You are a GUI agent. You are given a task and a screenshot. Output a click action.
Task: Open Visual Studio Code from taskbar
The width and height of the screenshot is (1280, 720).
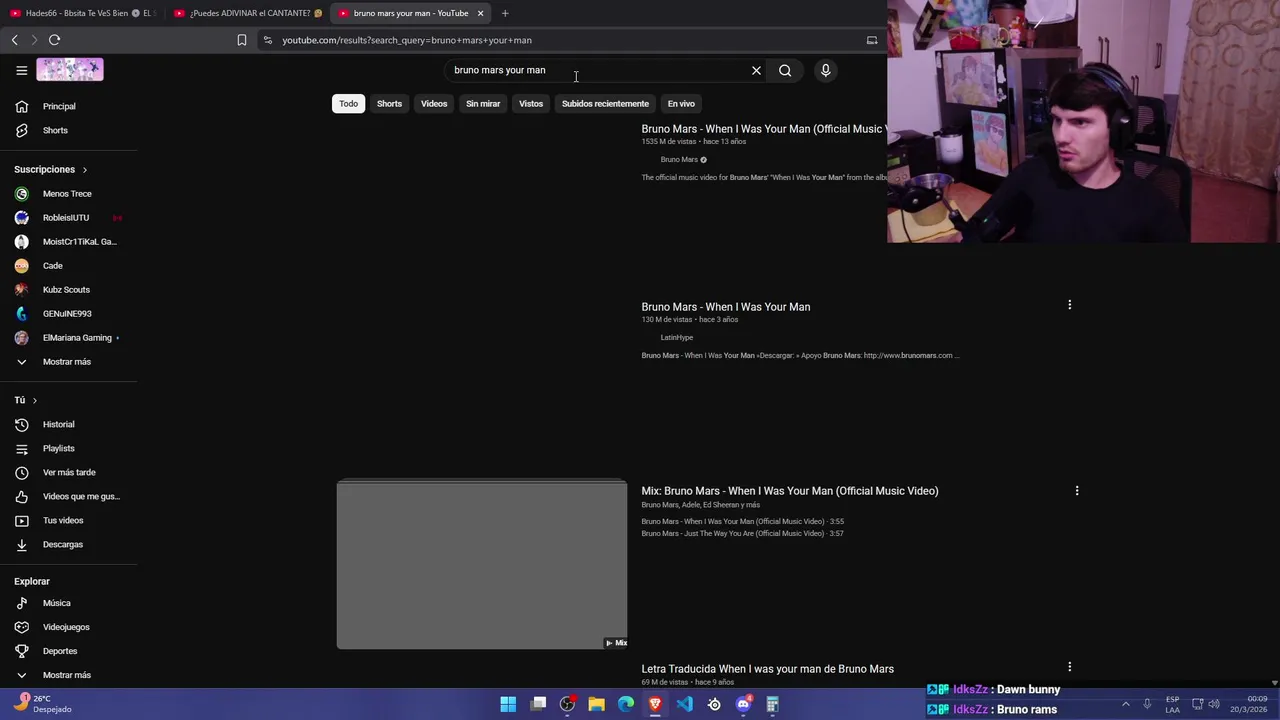[684, 704]
